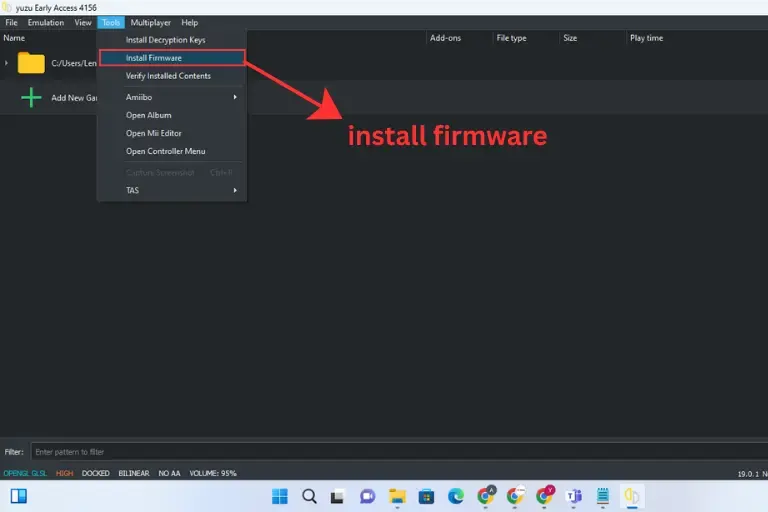Click the green Add New Game plus icon
The image size is (768, 512).
pyautogui.click(x=31, y=98)
